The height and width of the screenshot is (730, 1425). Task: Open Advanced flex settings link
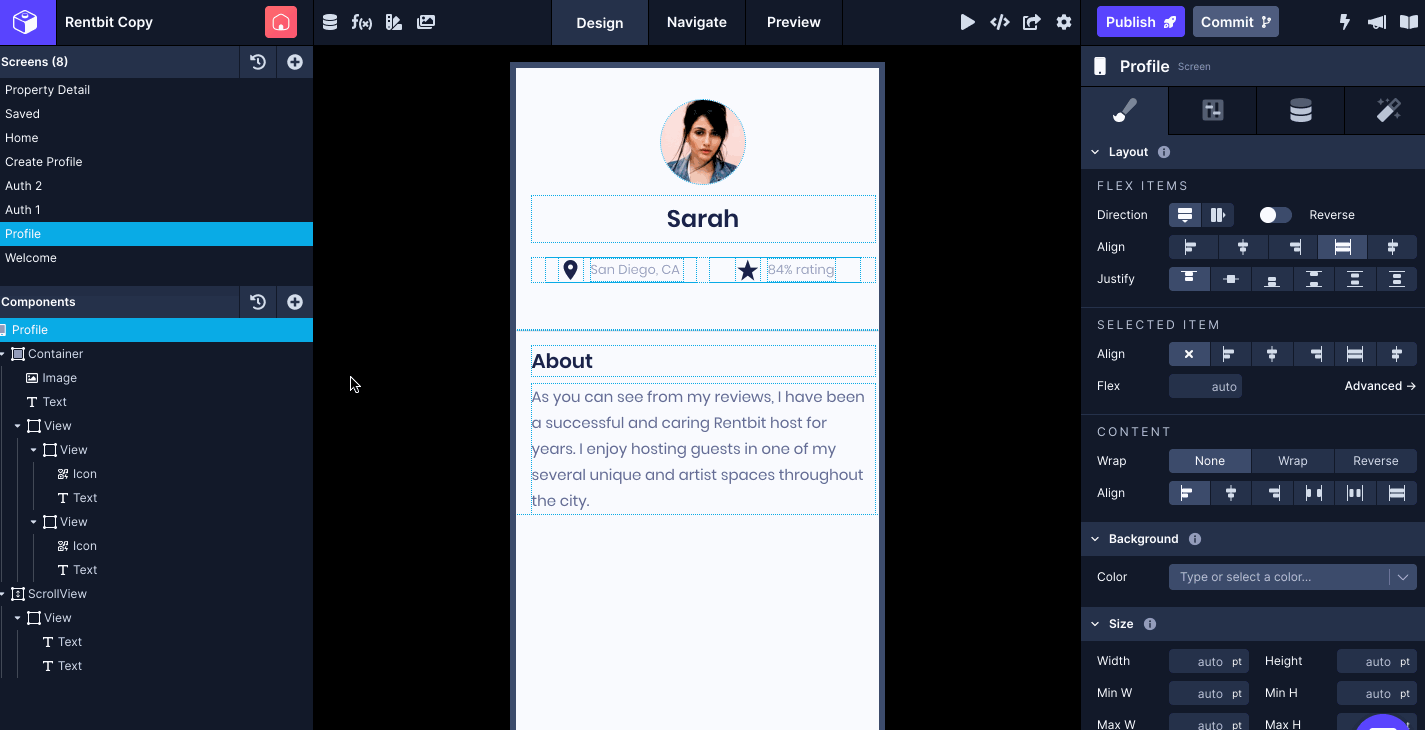pyautogui.click(x=1380, y=386)
